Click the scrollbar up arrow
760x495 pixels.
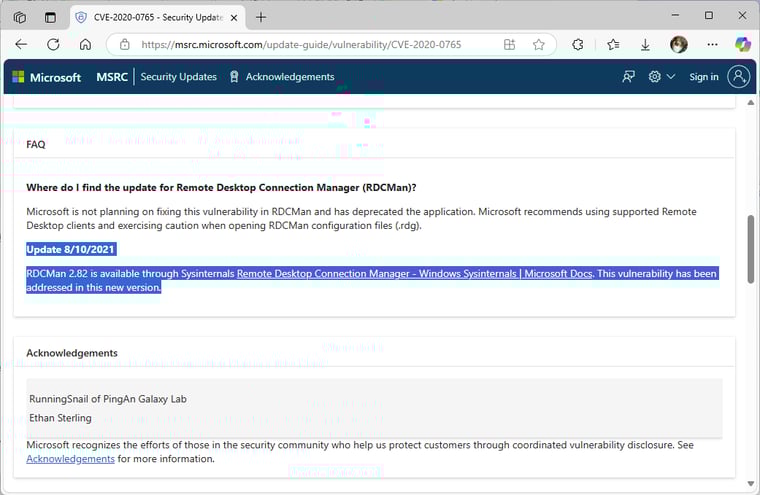(x=750, y=102)
